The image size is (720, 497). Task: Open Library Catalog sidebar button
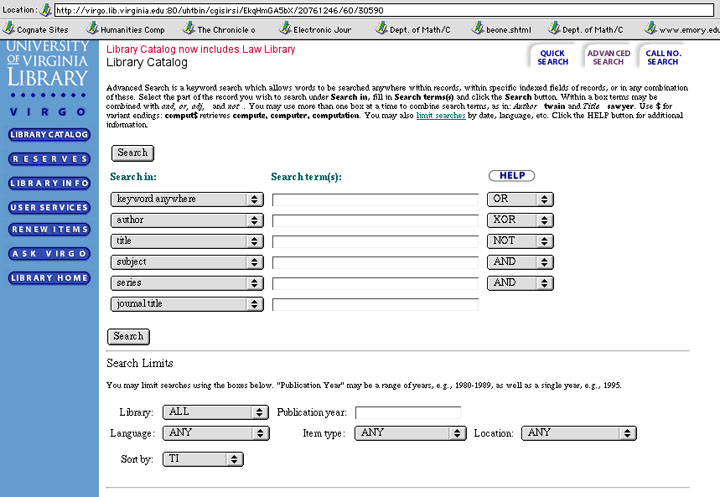click(49, 135)
